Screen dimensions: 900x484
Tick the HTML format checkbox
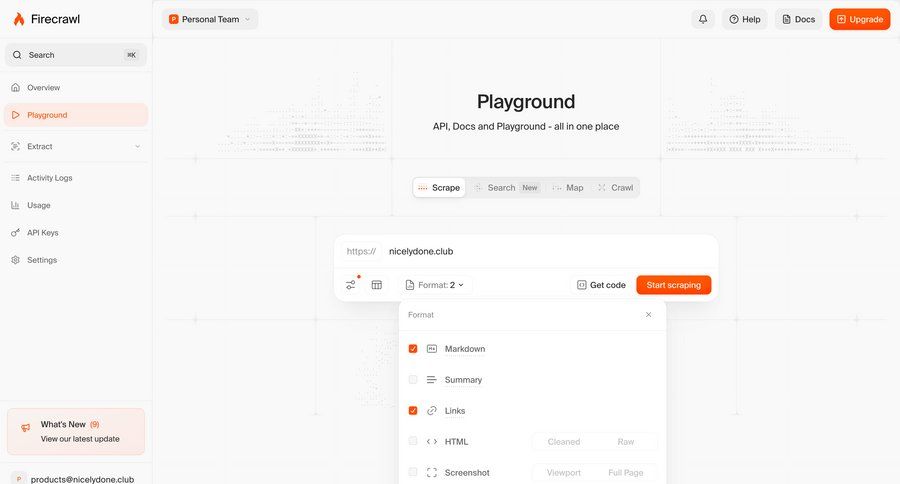click(x=413, y=441)
